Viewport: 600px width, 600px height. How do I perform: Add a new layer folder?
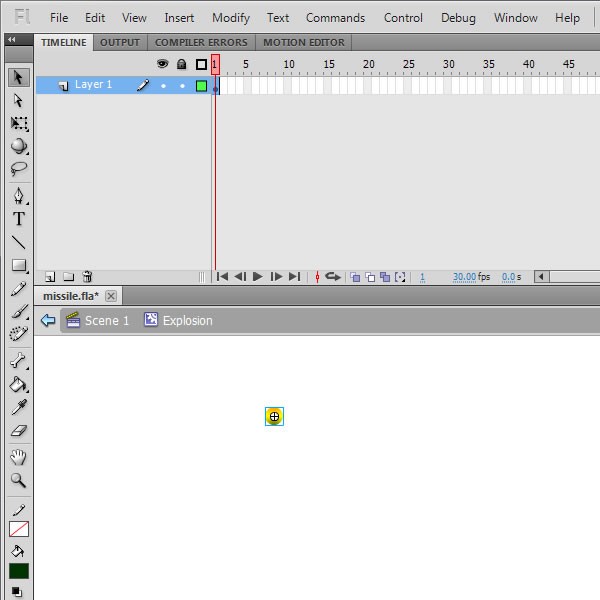[68, 277]
